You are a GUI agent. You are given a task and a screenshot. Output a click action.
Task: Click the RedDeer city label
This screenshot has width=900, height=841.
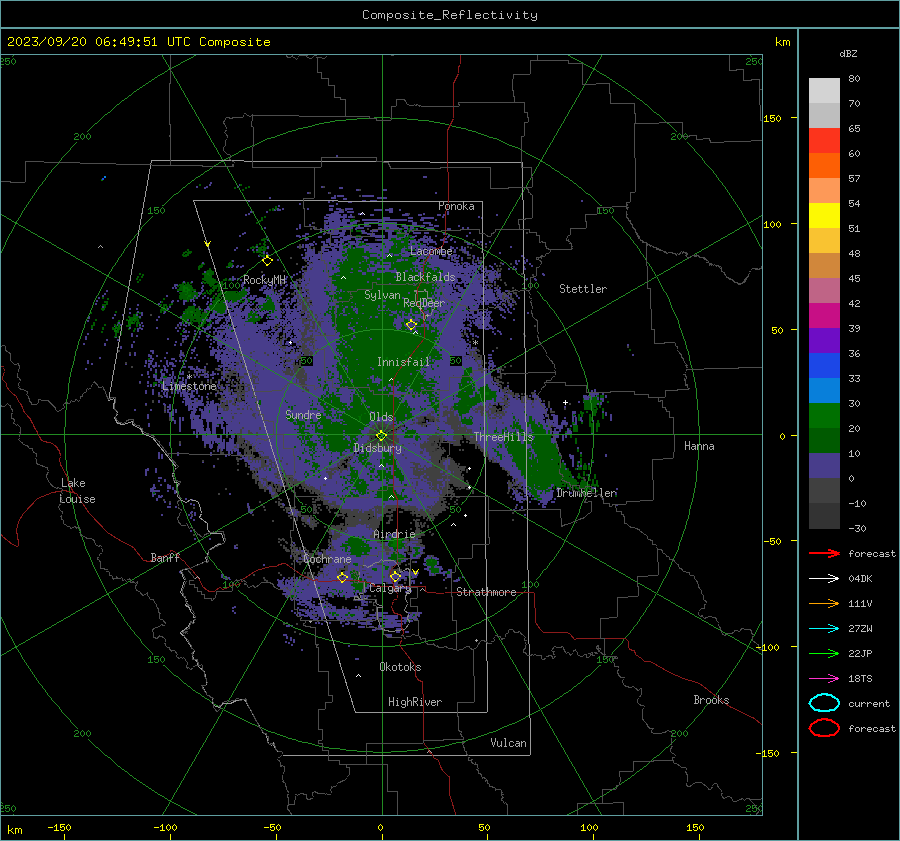tap(424, 303)
